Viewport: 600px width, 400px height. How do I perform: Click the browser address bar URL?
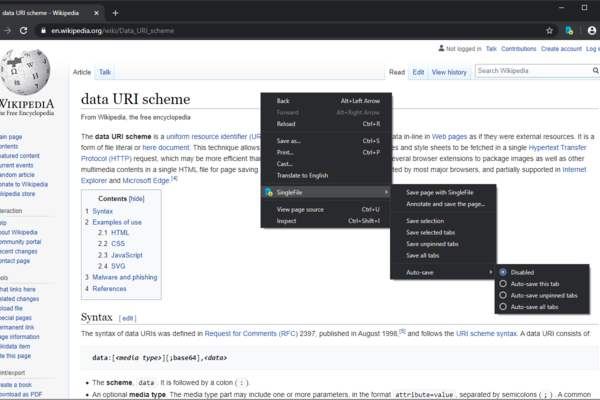point(112,31)
